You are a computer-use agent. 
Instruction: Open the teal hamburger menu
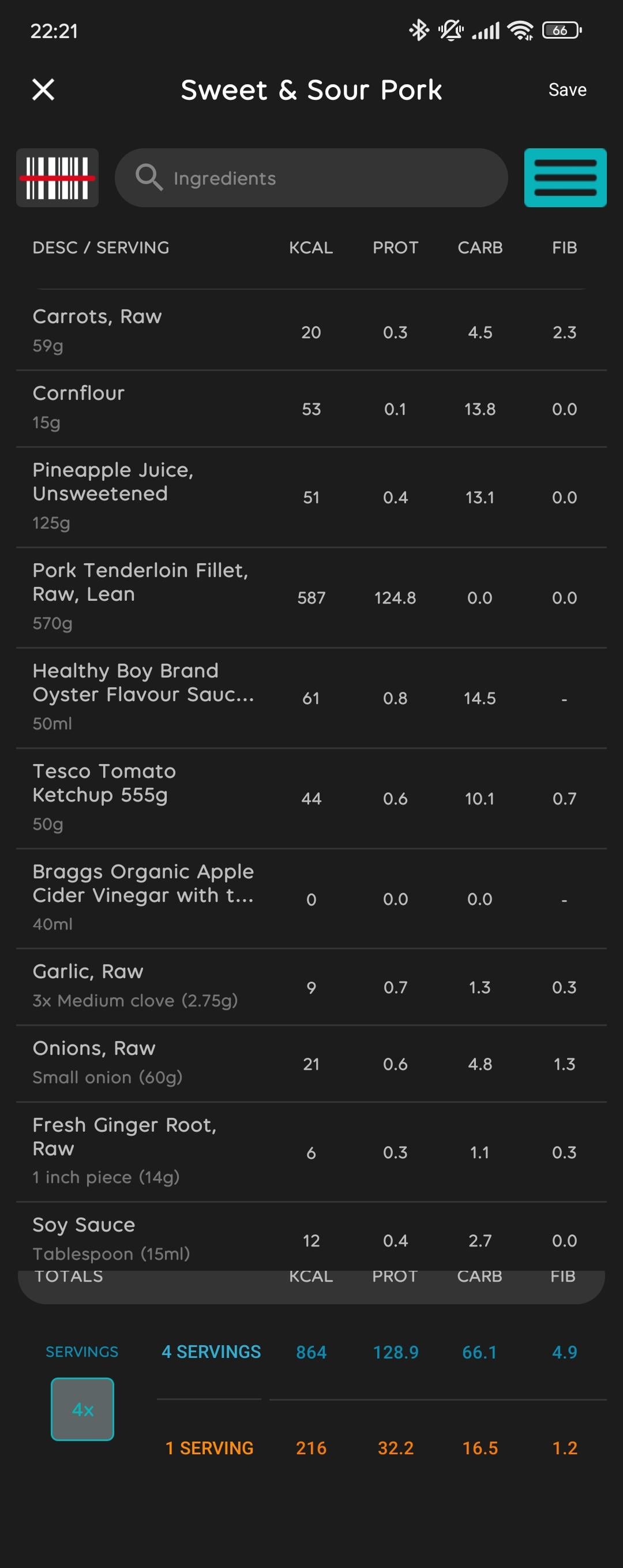565,178
